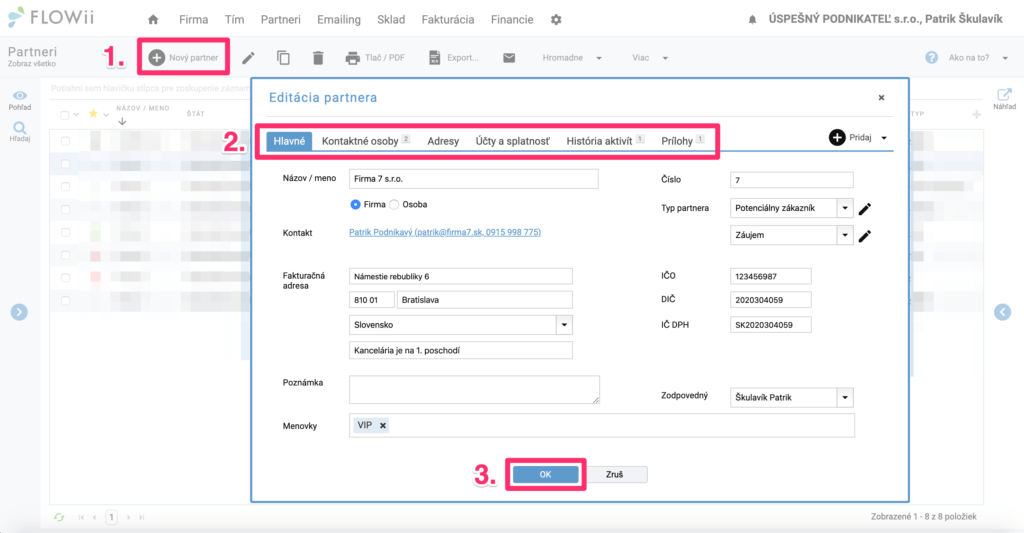Edit Záujem list with pencil icon

(x=865, y=236)
